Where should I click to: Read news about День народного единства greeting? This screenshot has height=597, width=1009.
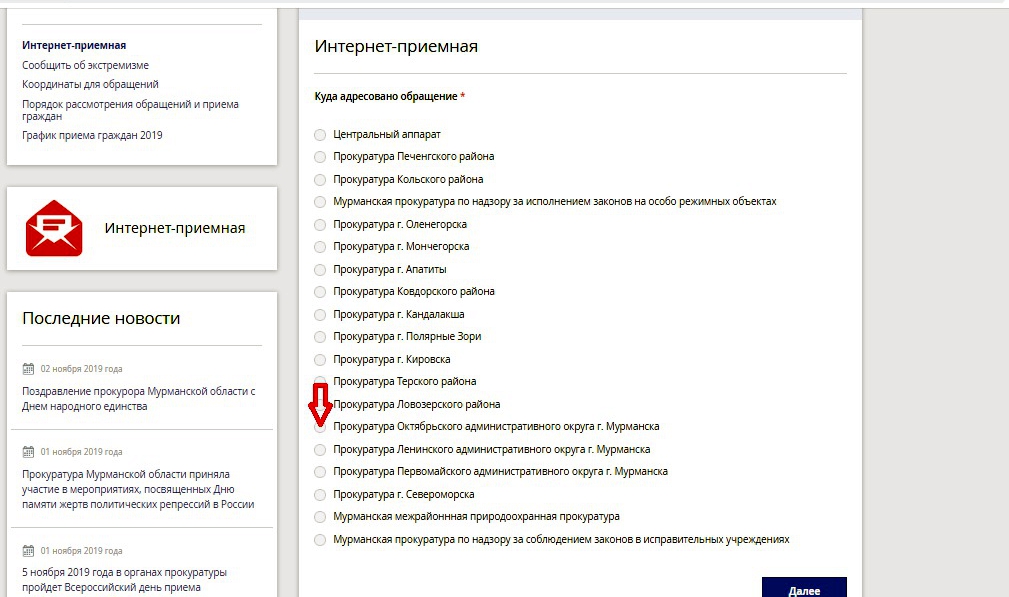pos(139,399)
